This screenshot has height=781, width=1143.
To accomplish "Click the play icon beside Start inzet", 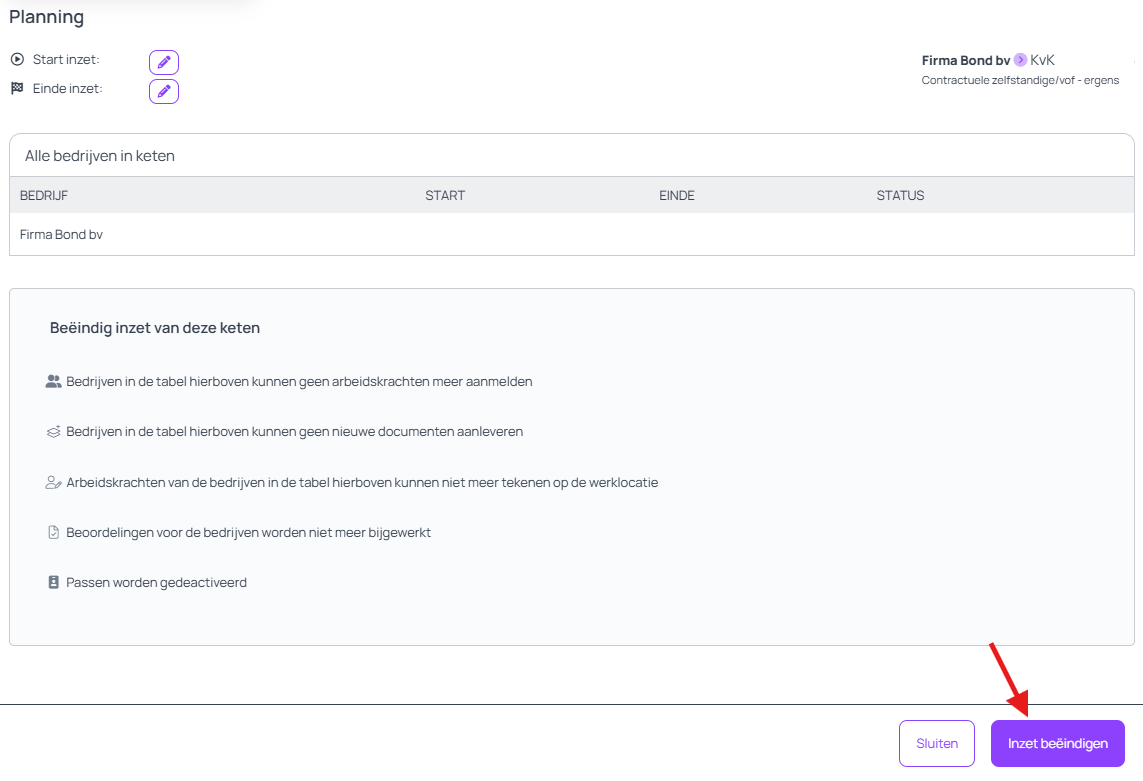I will [x=17, y=60].
